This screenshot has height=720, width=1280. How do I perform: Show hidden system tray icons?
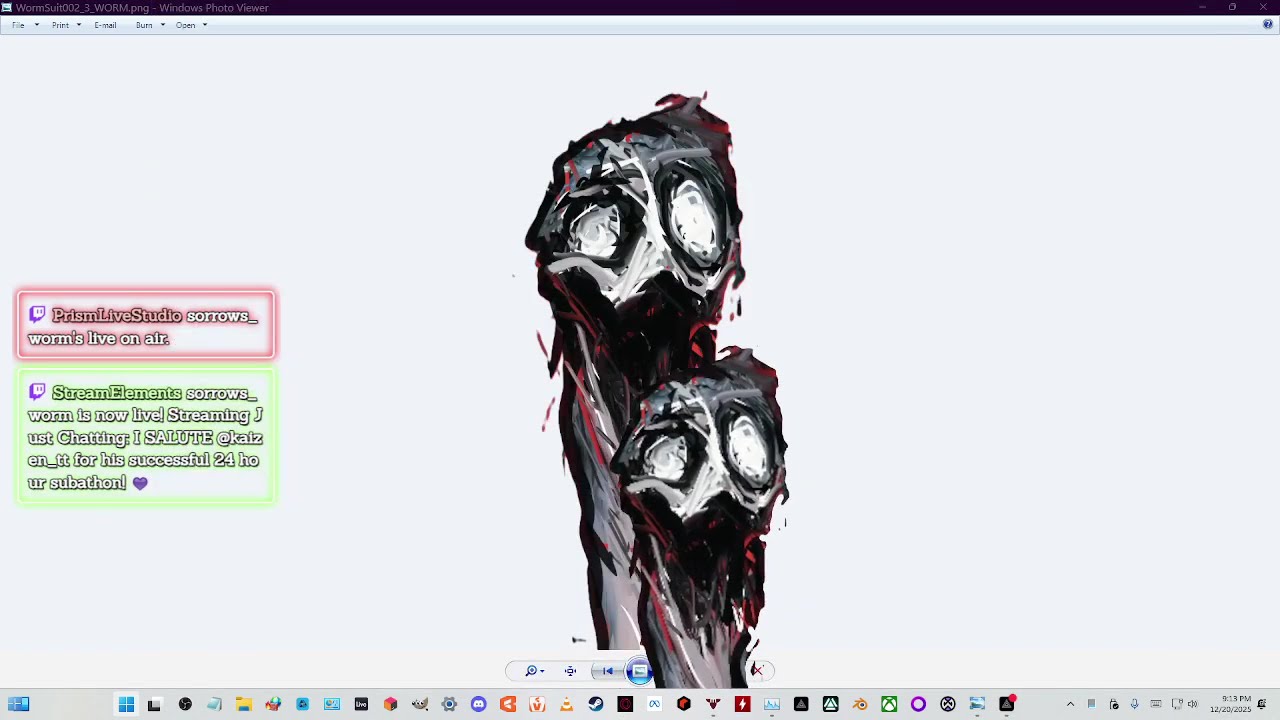[1070, 705]
